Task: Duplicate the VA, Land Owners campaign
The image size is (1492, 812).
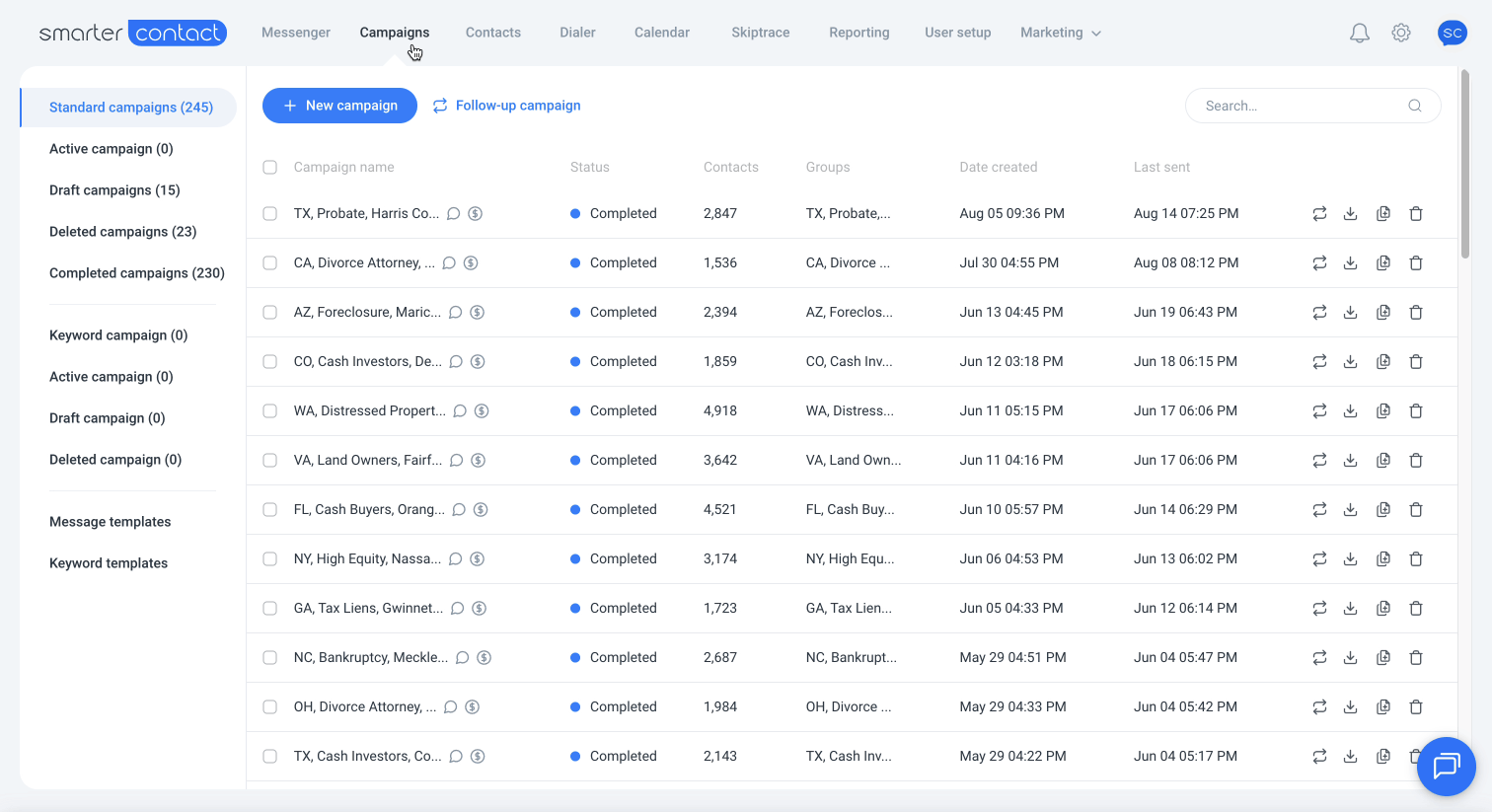Action: pos(1383,460)
